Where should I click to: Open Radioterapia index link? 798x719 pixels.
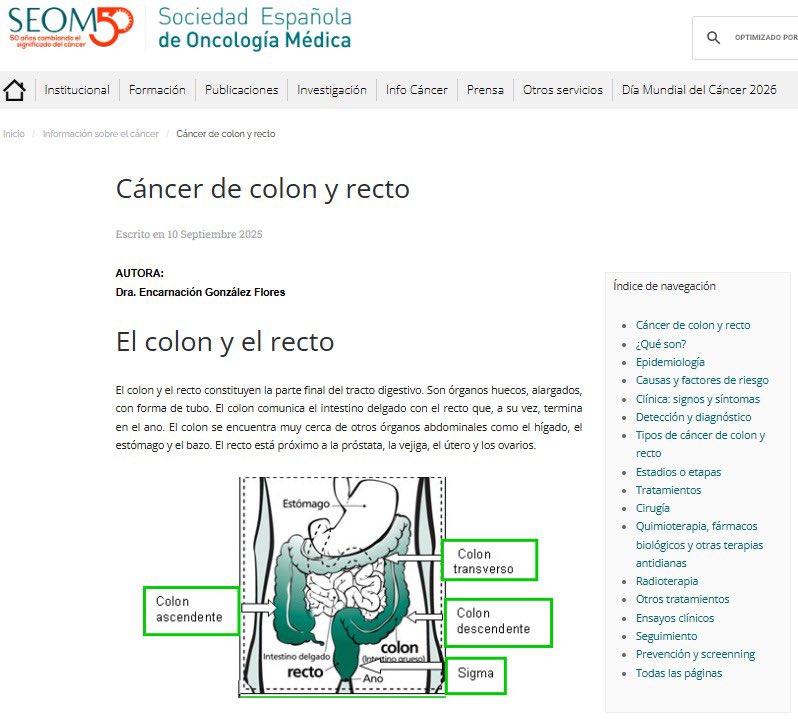(x=667, y=581)
